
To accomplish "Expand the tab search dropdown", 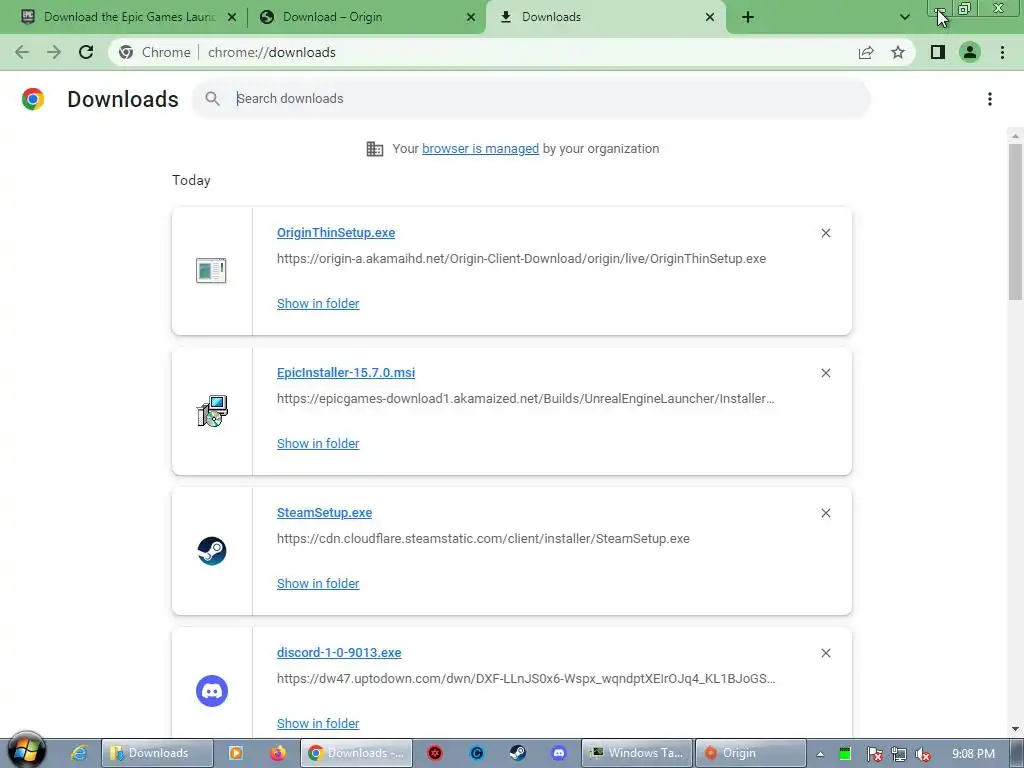I will pyautogui.click(x=904, y=17).
